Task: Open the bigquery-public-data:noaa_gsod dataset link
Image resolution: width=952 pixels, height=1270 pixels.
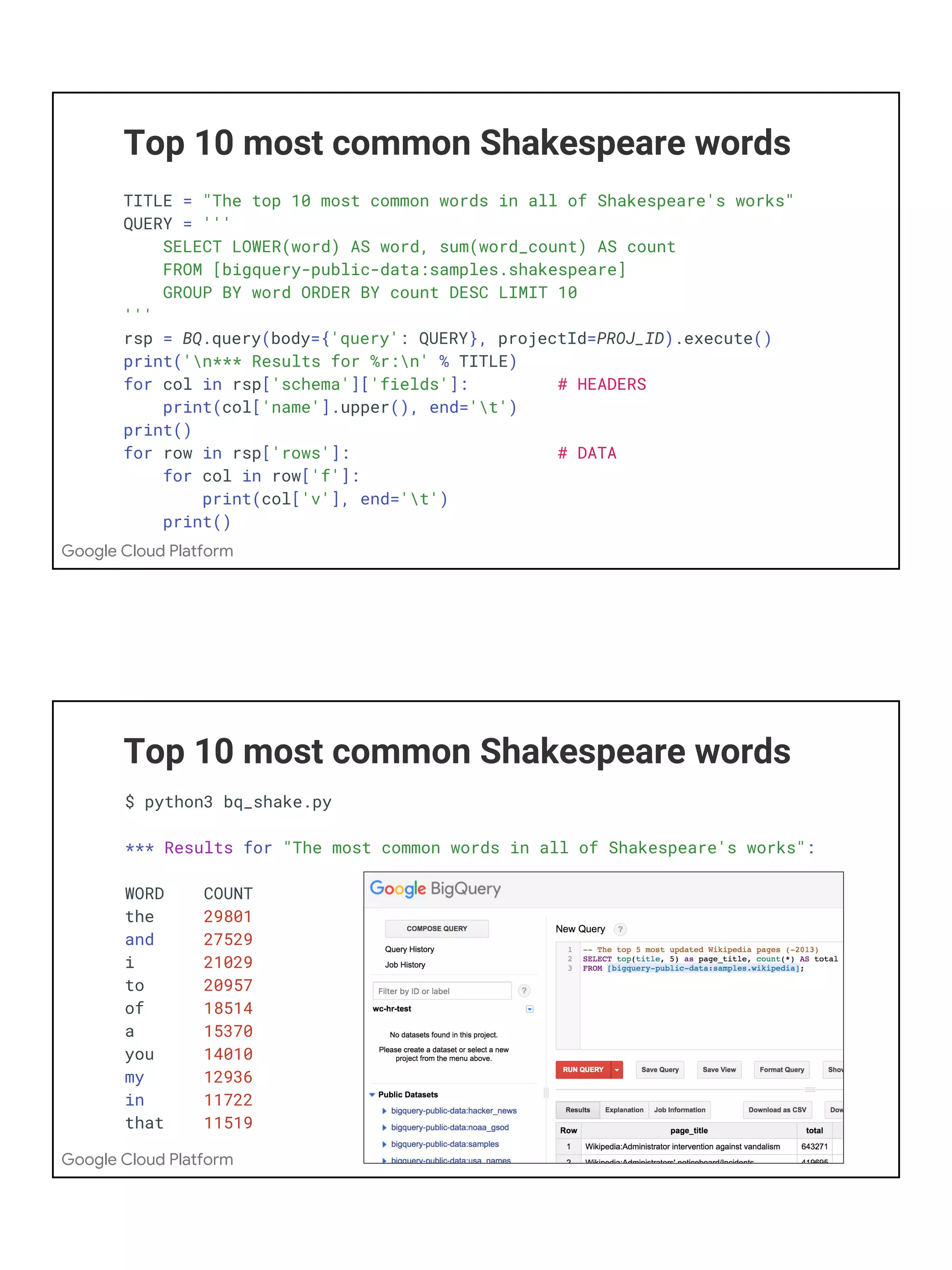Action: click(x=450, y=1128)
